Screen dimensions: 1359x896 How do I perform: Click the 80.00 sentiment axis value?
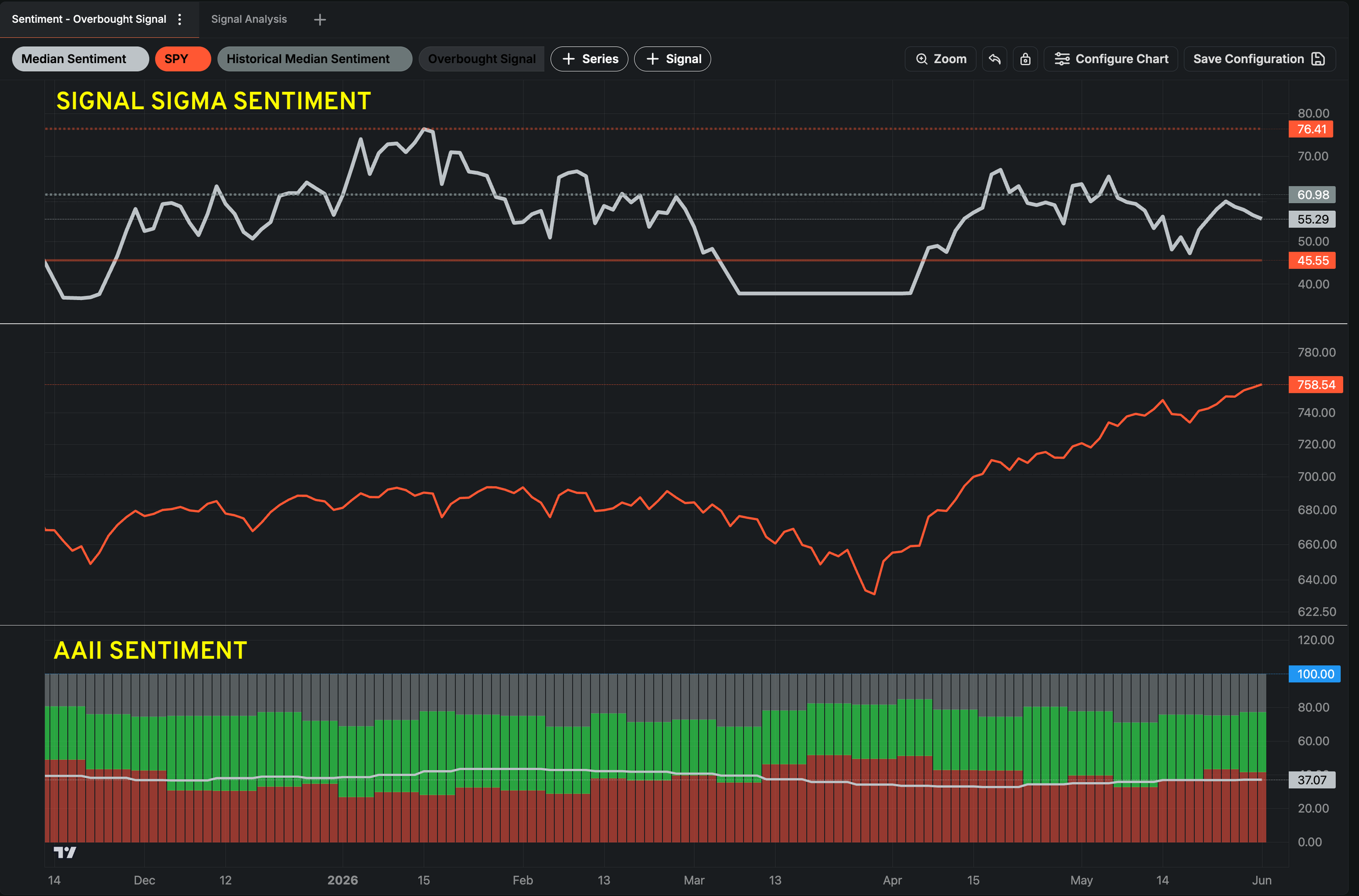point(1313,113)
